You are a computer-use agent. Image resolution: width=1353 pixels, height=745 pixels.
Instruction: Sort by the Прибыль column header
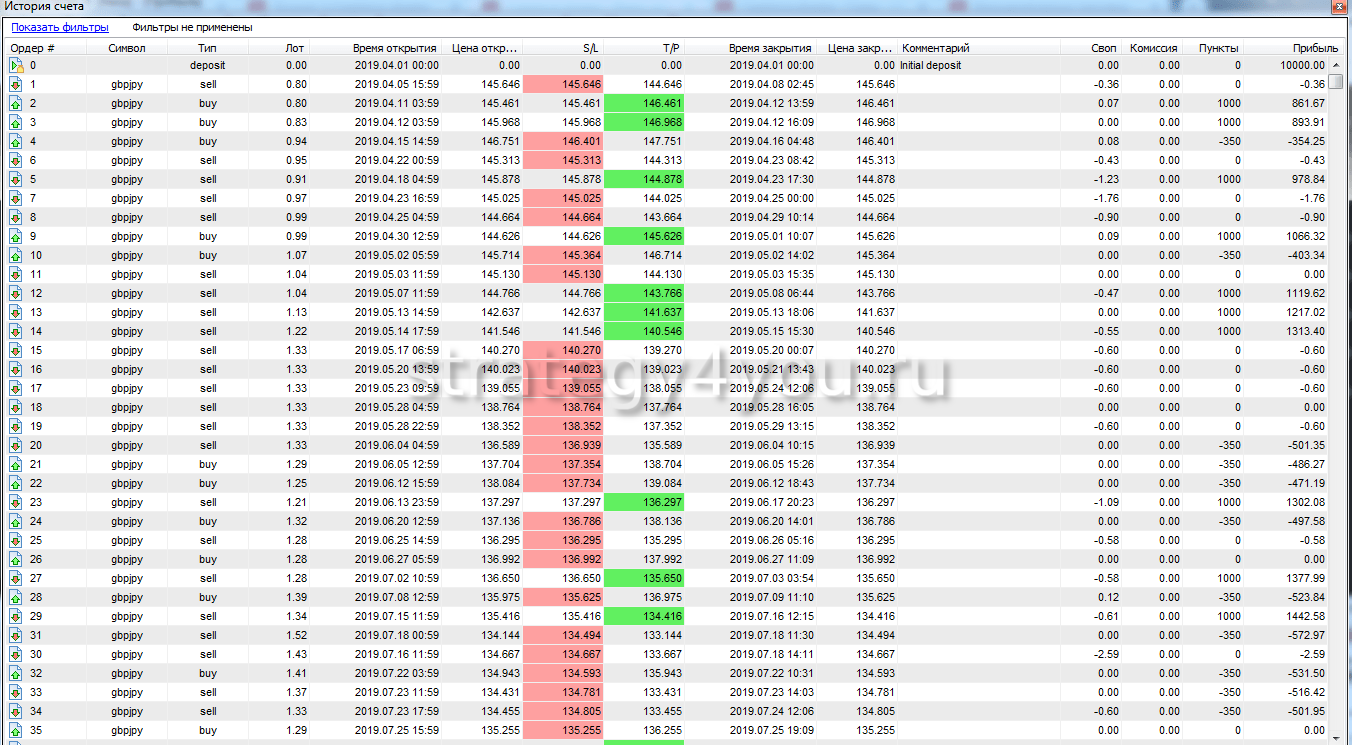click(1314, 48)
